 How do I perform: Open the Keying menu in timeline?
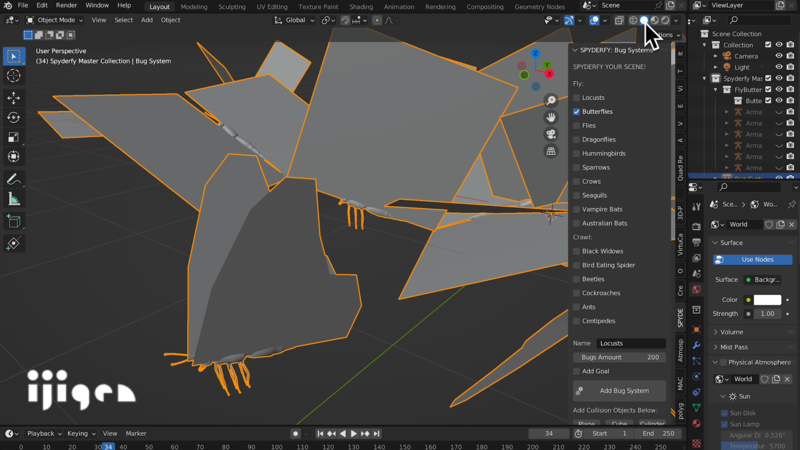(x=81, y=434)
